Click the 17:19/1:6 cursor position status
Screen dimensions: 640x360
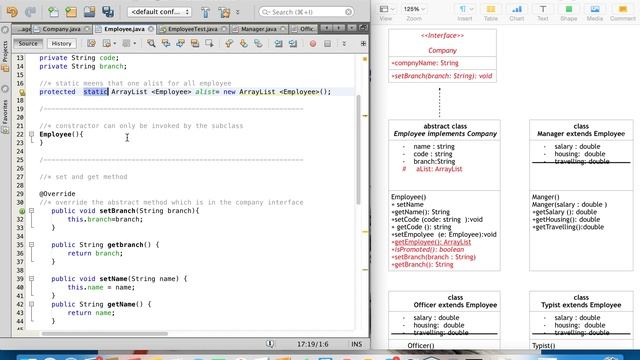tap(312, 344)
